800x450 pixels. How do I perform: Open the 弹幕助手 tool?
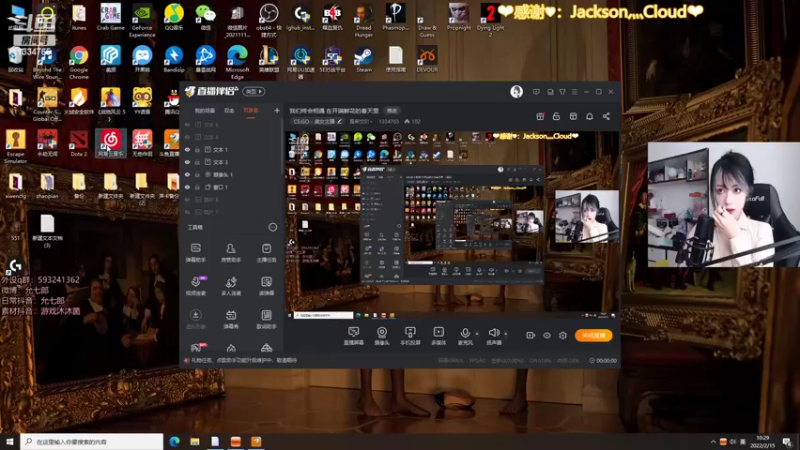[195, 253]
